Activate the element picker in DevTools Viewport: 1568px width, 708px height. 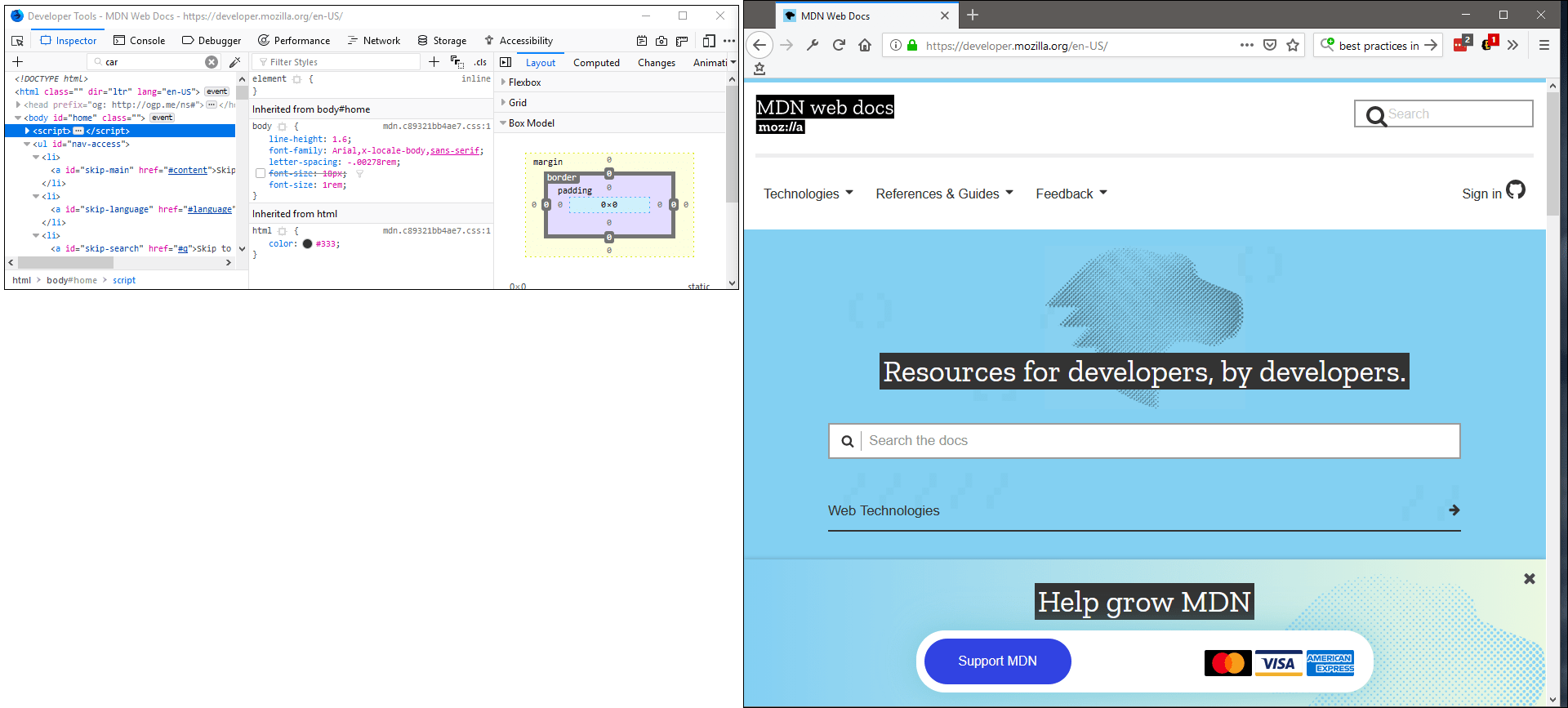[x=17, y=41]
